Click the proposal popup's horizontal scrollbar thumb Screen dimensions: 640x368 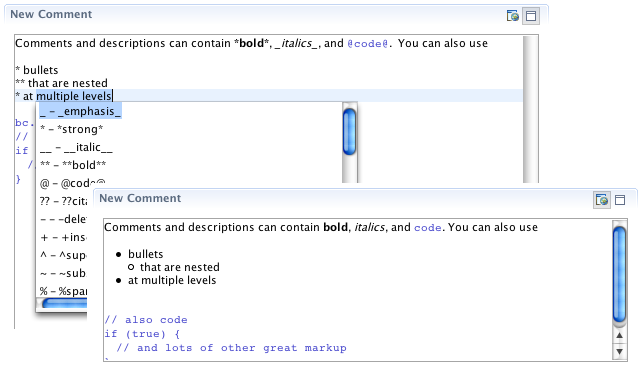click(65, 303)
